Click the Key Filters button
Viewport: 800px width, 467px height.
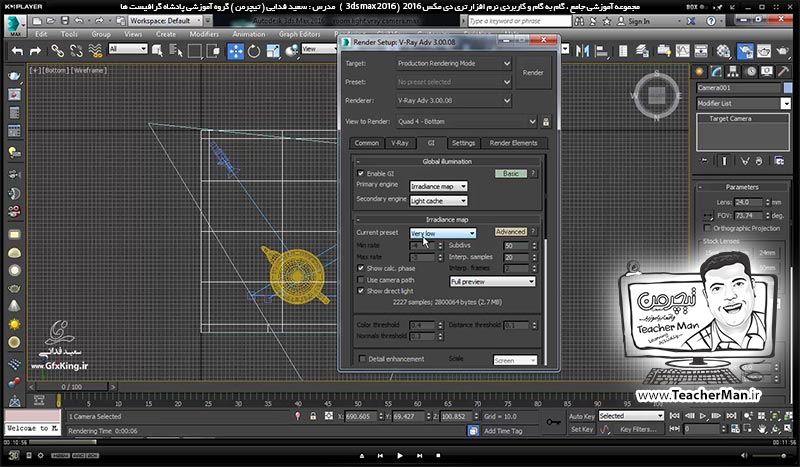638,430
